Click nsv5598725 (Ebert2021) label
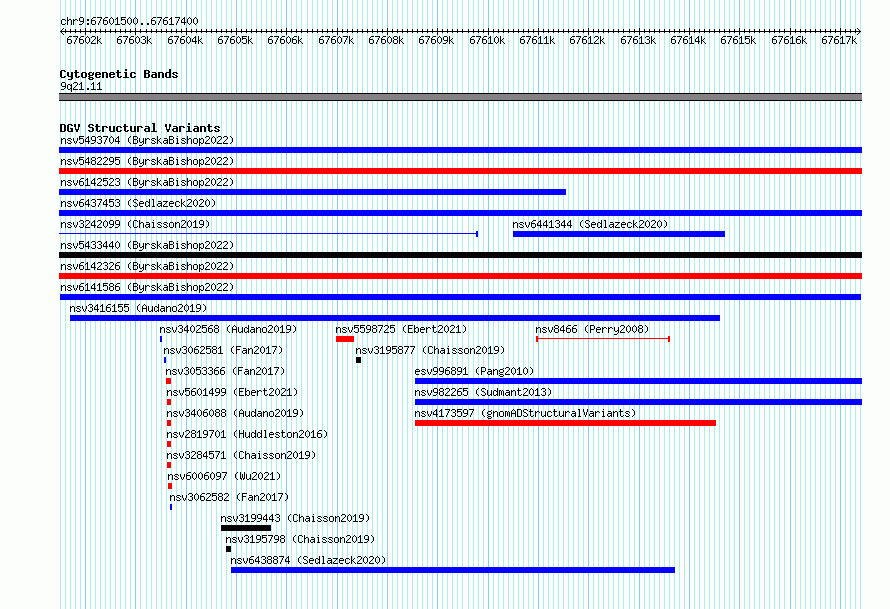890x609 pixels. click(401, 329)
